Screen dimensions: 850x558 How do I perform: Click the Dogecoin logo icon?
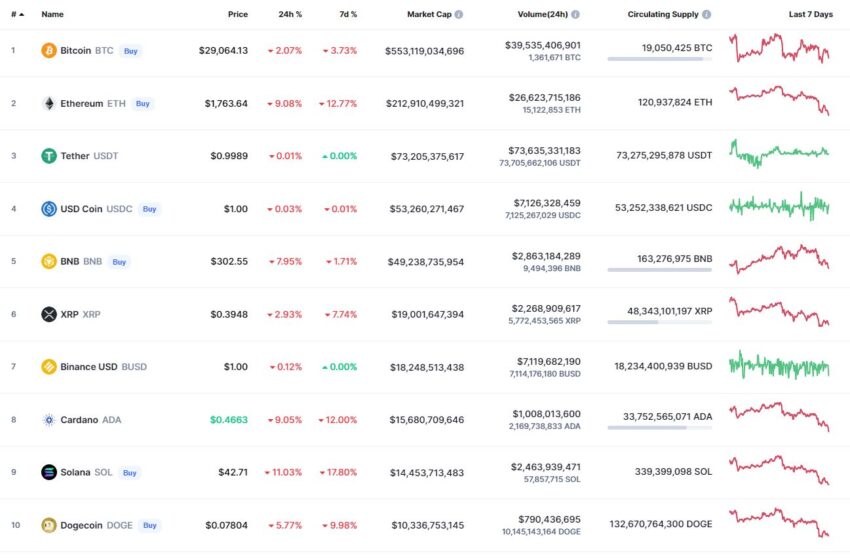pos(49,525)
